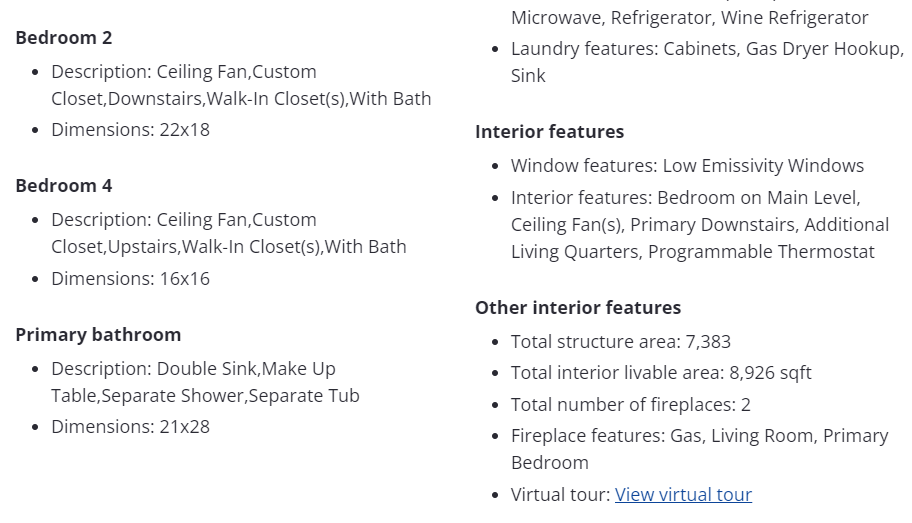Click the Total interior livable area line

[661, 373]
